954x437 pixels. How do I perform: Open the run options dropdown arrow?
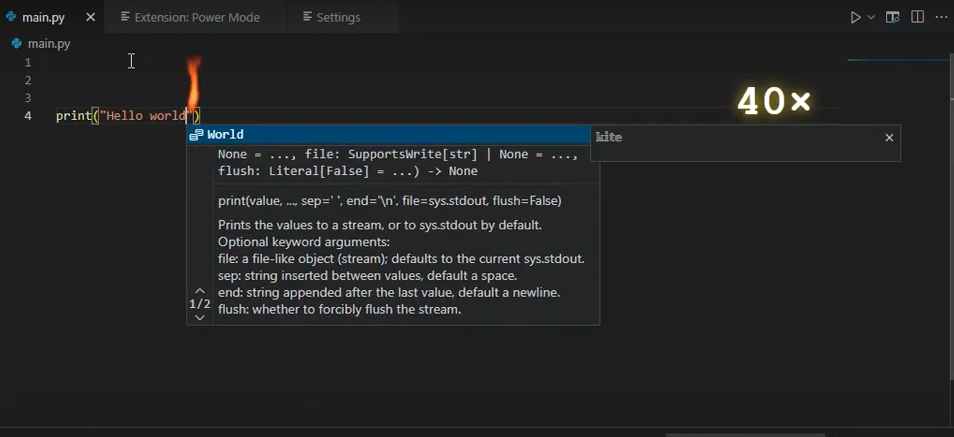point(871,17)
